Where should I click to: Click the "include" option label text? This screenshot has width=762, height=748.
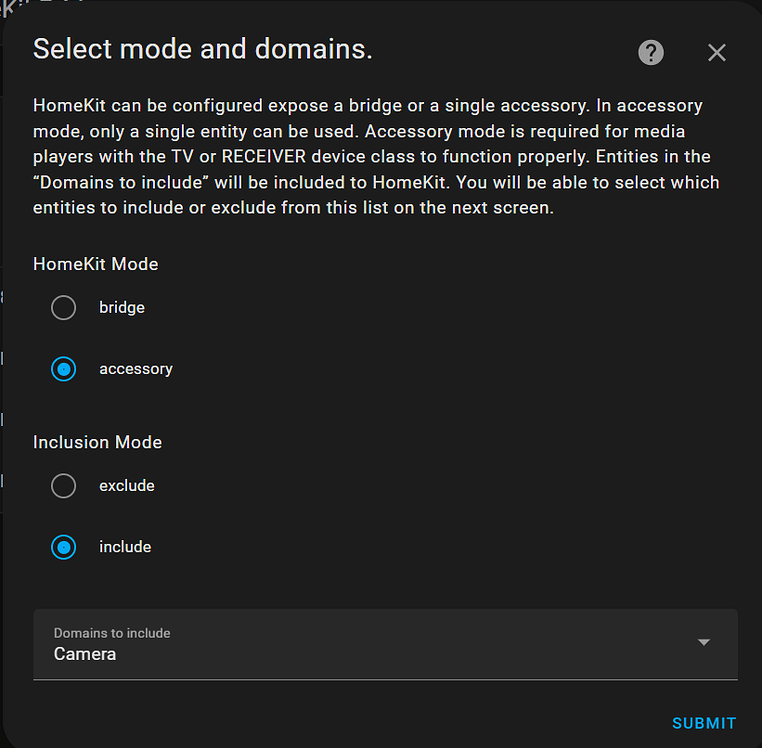125,547
